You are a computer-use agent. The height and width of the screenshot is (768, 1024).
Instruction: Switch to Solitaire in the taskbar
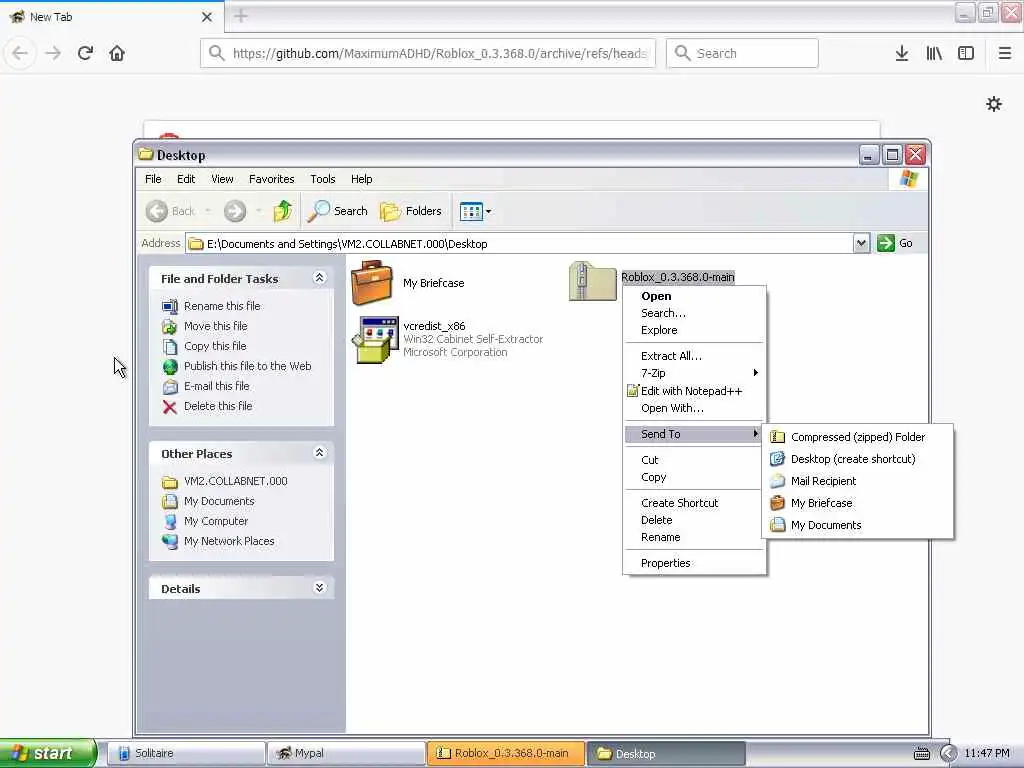click(185, 753)
